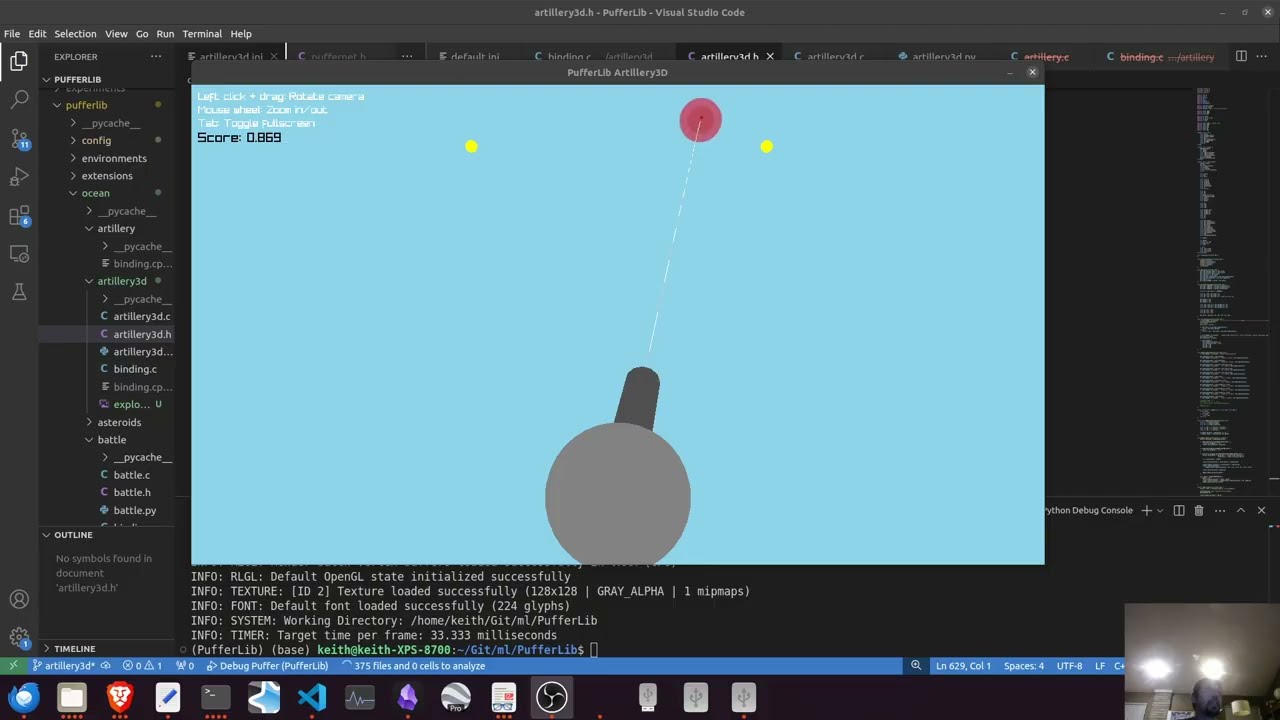This screenshot has height=720, width=1280.
Task: Open Remote Explorer icon in activity bar
Action: tap(19, 254)
